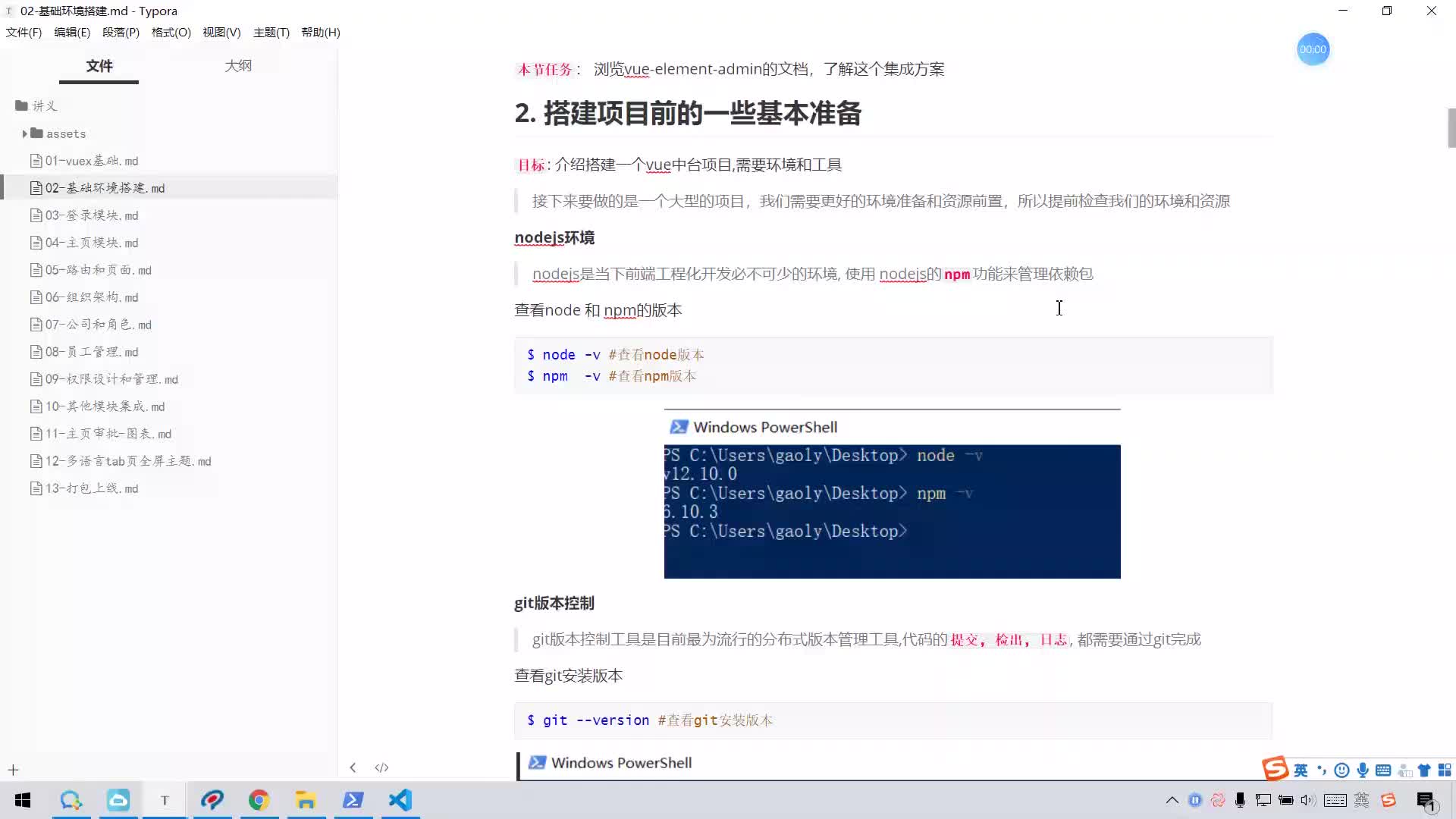Click Sogou voice input microphone on floating bar

1363,770
